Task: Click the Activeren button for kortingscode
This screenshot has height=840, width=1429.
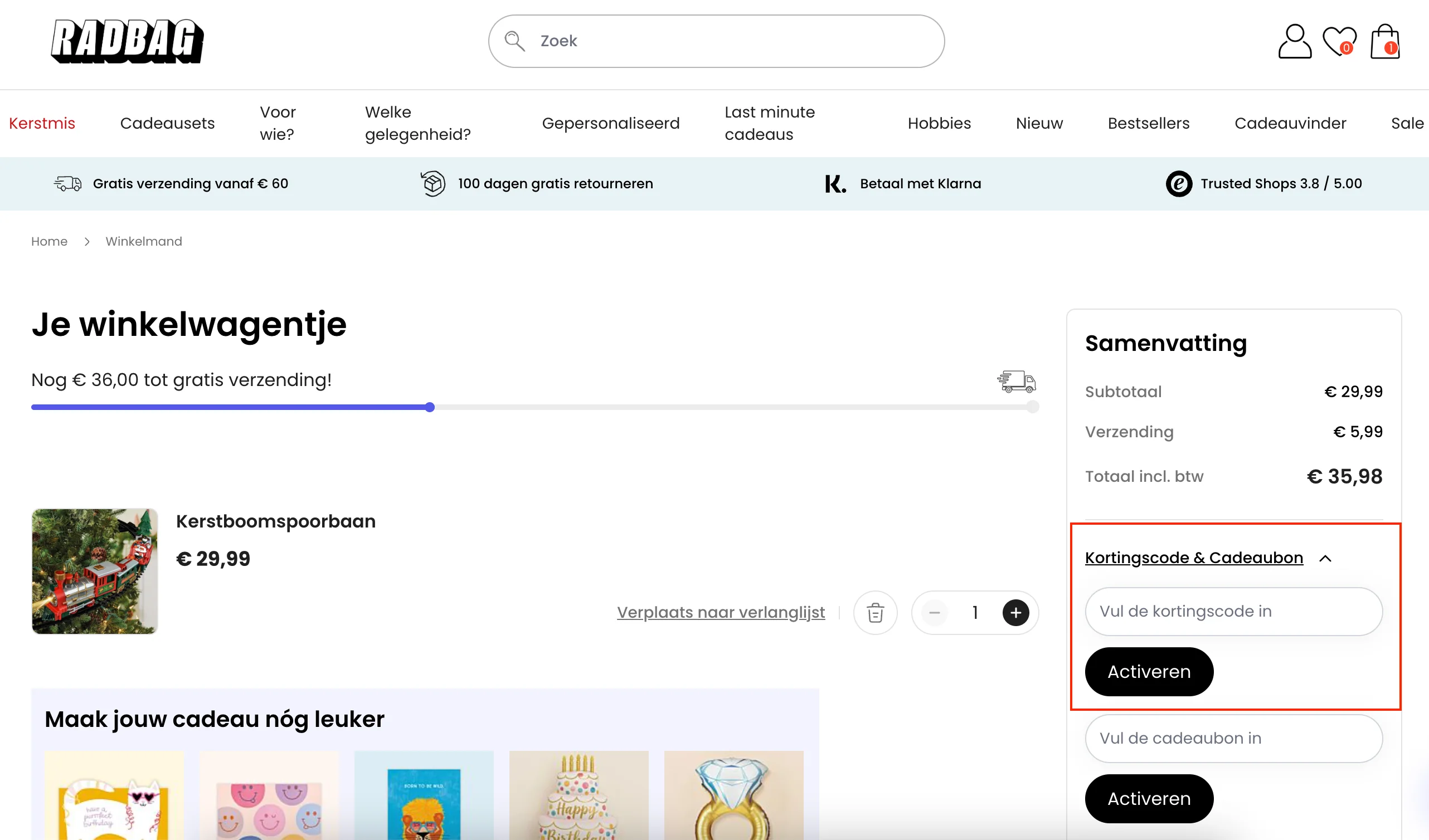Action: [1148, 672]
